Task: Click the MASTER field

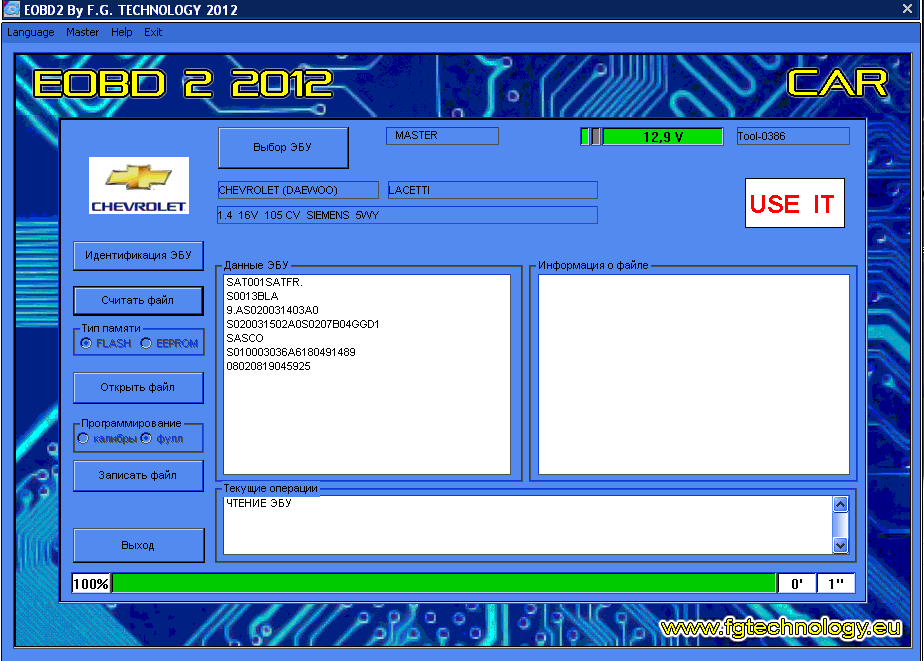Action: [443, 135]
